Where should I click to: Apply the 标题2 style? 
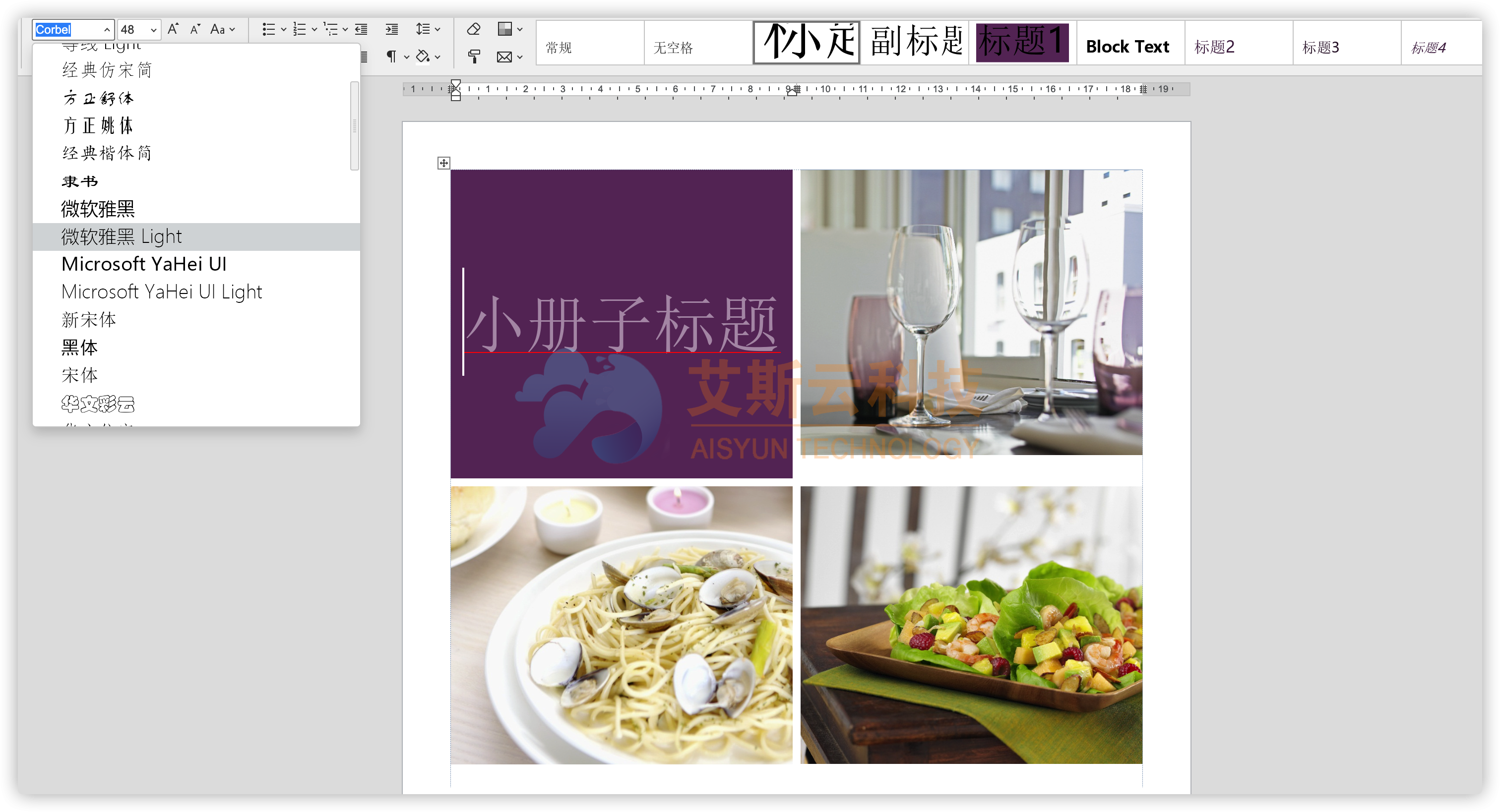click(x=1214, y=47)
